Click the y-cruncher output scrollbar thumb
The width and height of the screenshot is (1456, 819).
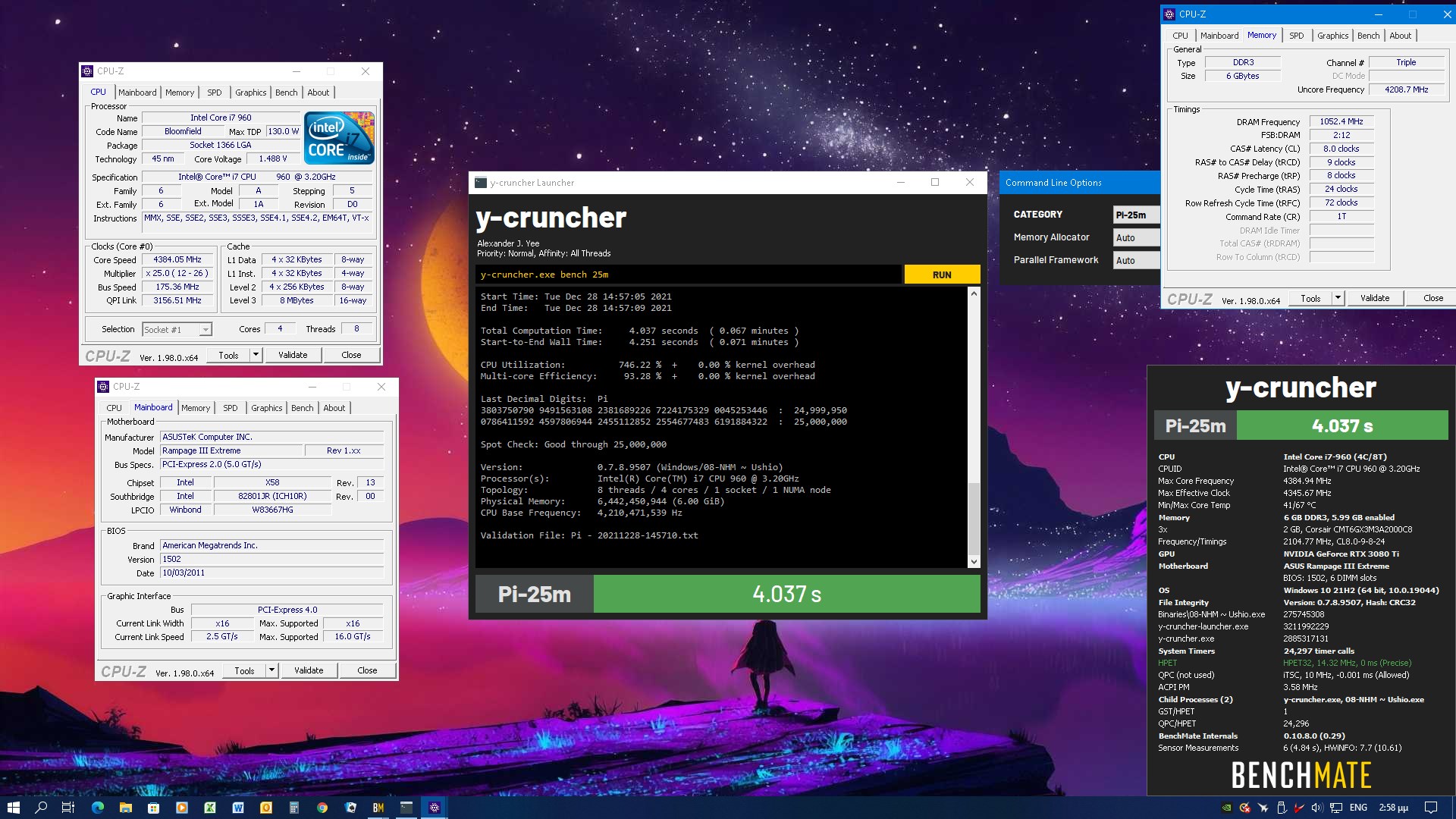(974, 519)
